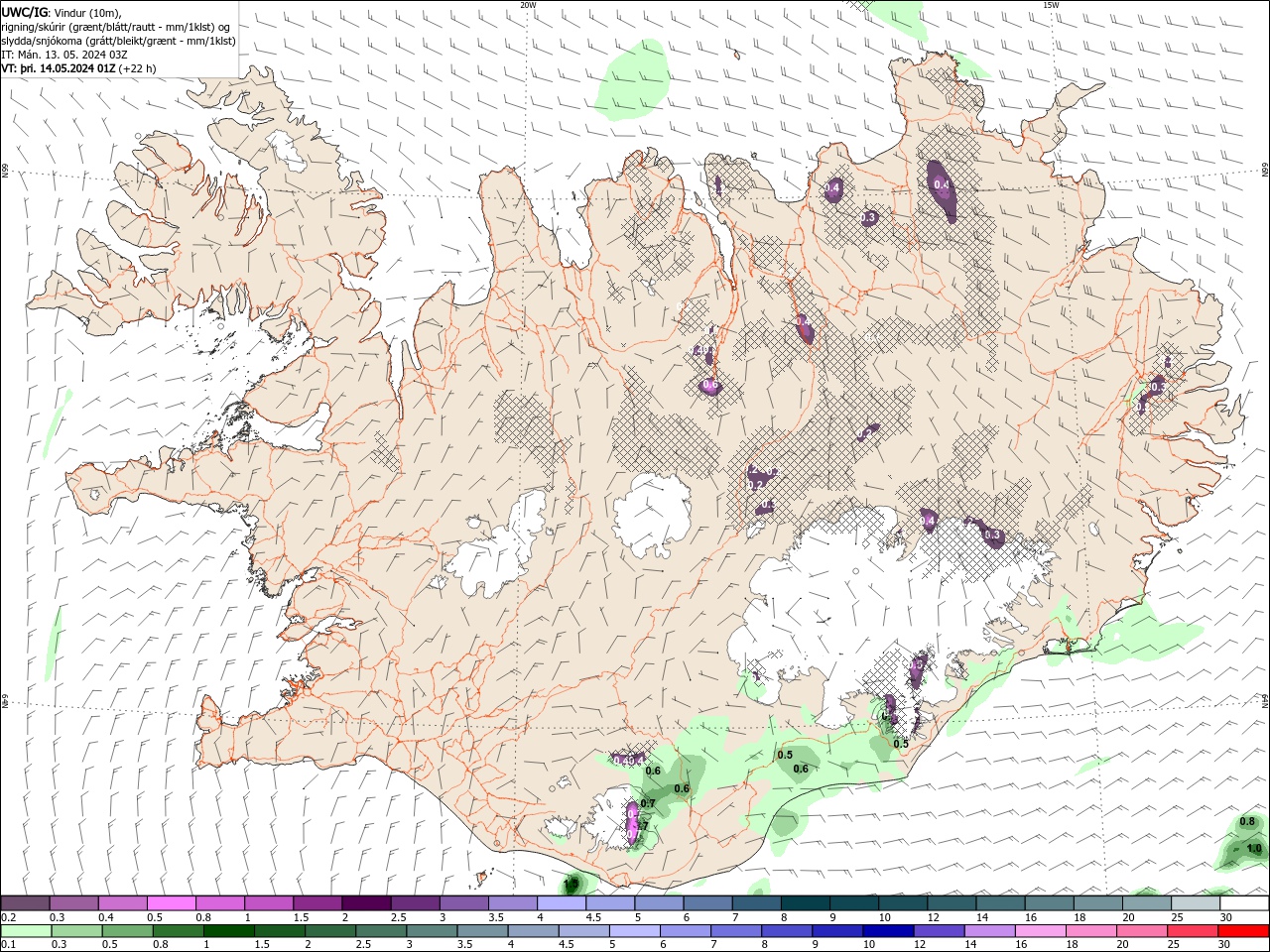This screenshot has width=1270, height=952.
Task: Click the '15W' longitude label at top
Action: coord(1051,5)
